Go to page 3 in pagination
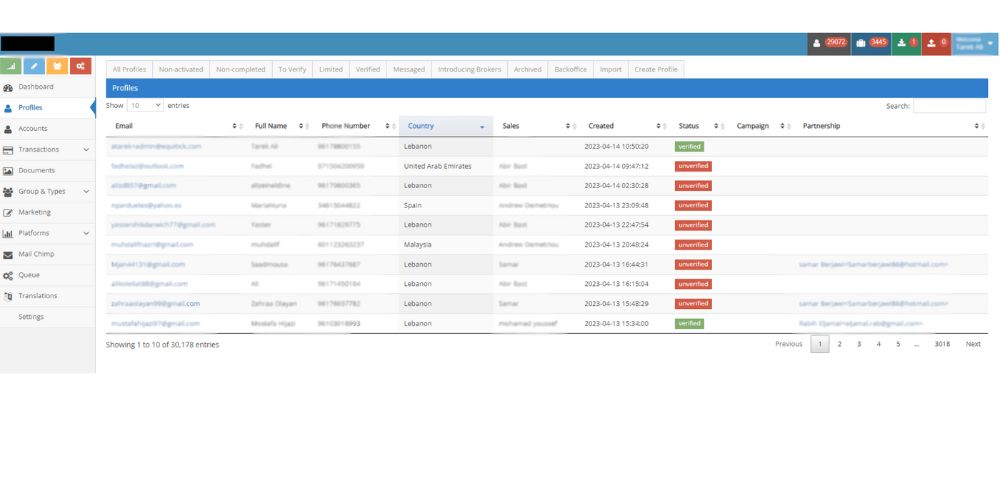 pyautogui.click(x=858, y=344)
